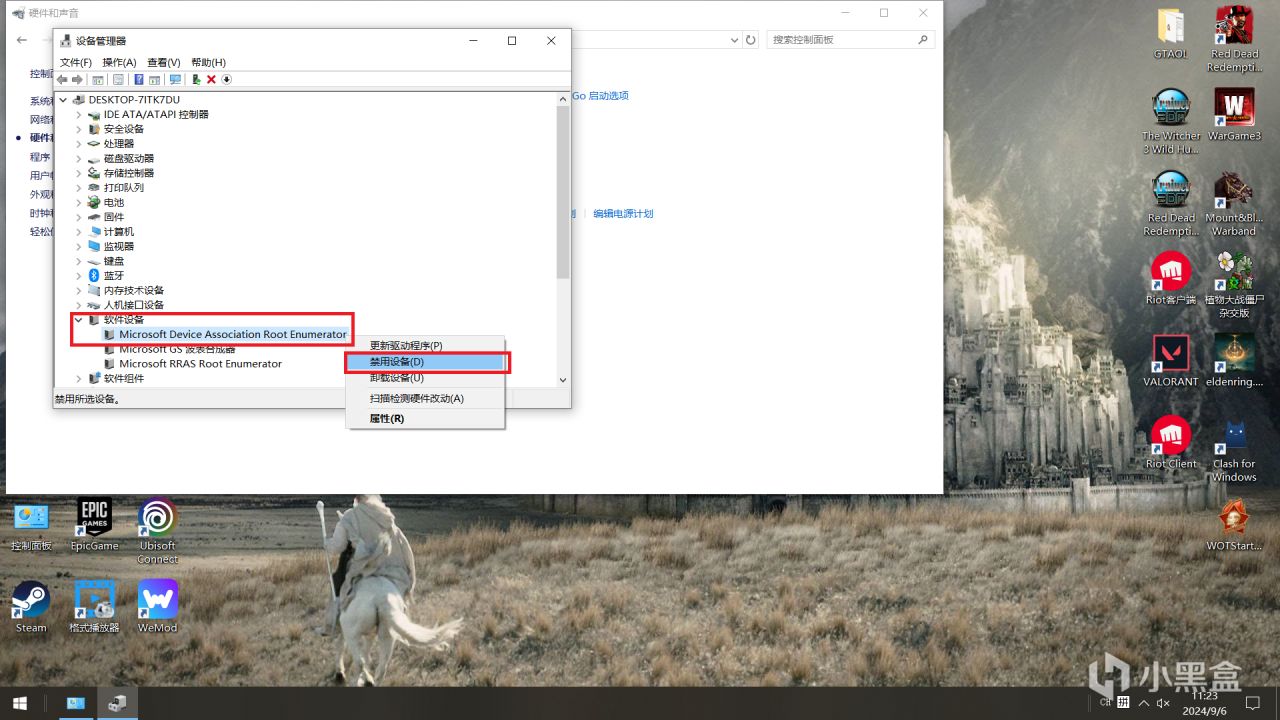Click the round down-arrow disable device icon
Viewport: 1280px width, 720px height.
(x=226, y=80)
